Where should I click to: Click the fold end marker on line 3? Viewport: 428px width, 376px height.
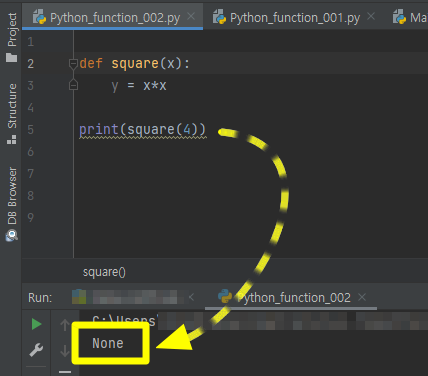click(x=73, y=85)
